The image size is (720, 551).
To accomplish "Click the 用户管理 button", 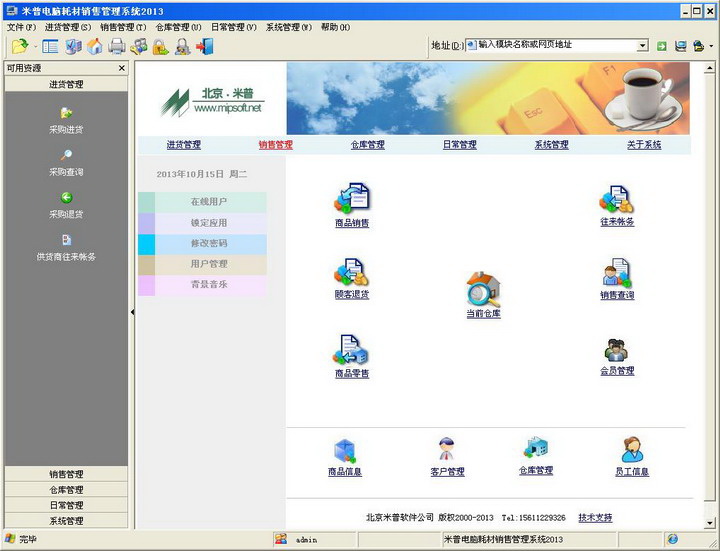I will point(202,264).
